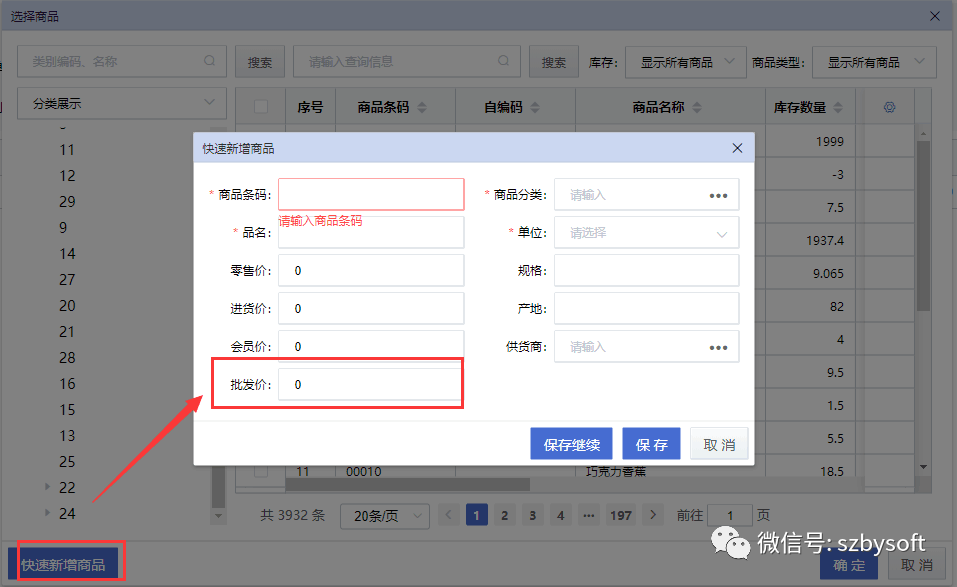
Task: Go to page 2
Action: click(x=505, y=515)
